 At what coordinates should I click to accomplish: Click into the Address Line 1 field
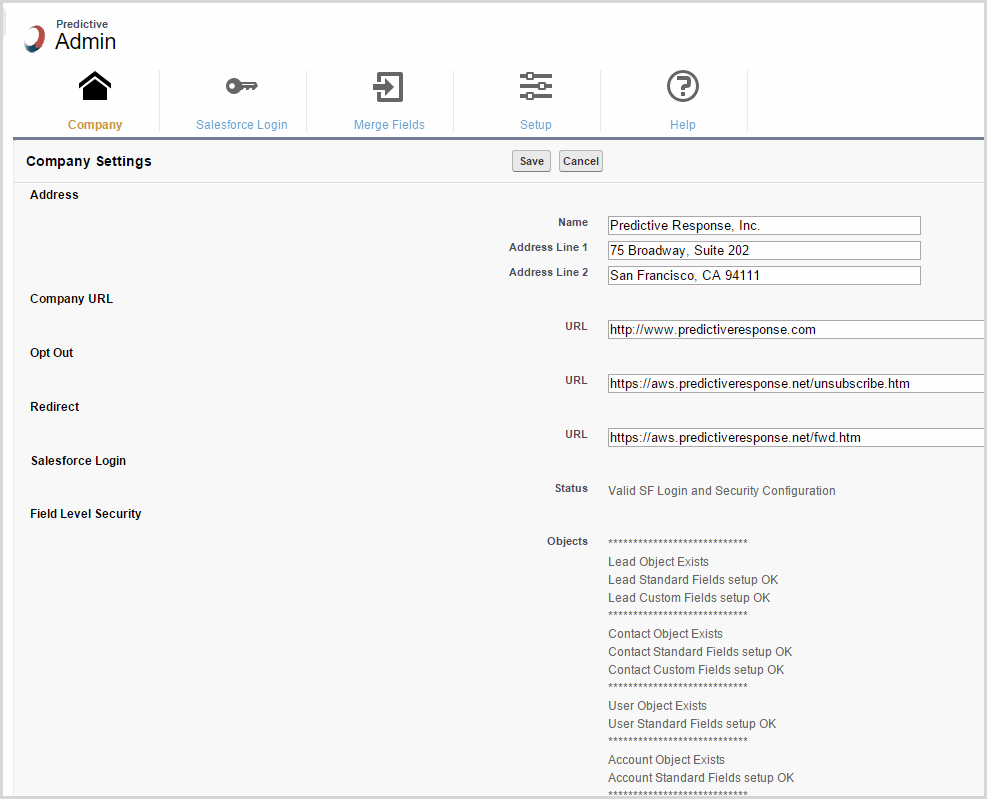coord(764,251)
